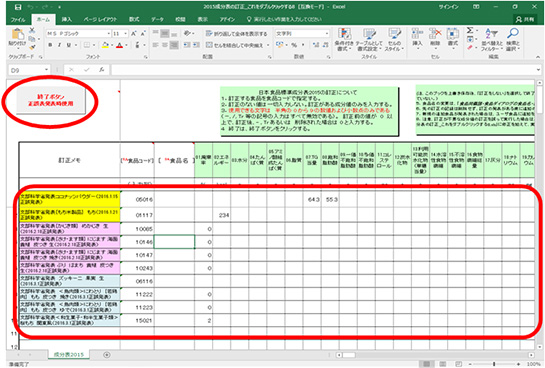545x368 pixels.
Task: Switch to the Page Layout (ページレイアウト) tab
Action: 100,19
